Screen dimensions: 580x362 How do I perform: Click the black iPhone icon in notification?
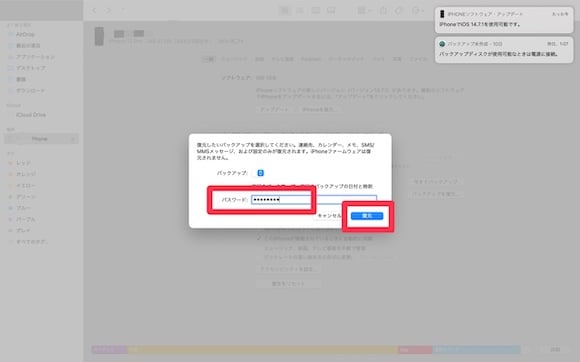pyautogui.click(x=442, y=14)
